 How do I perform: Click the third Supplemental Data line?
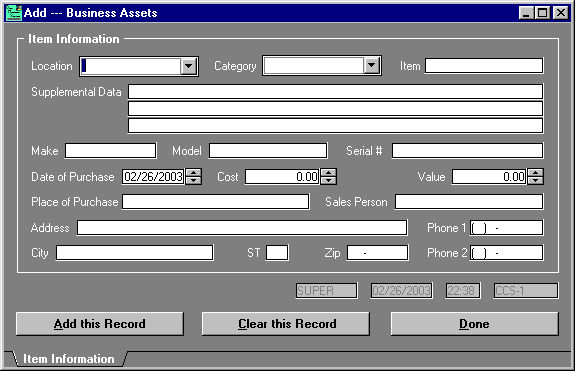click(335, 125)
